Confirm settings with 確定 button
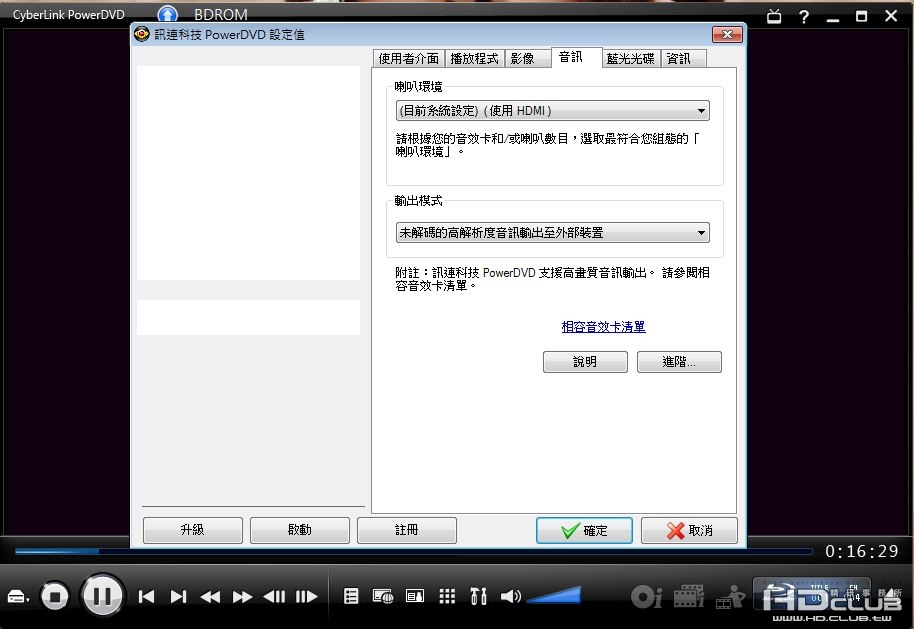 584,530
